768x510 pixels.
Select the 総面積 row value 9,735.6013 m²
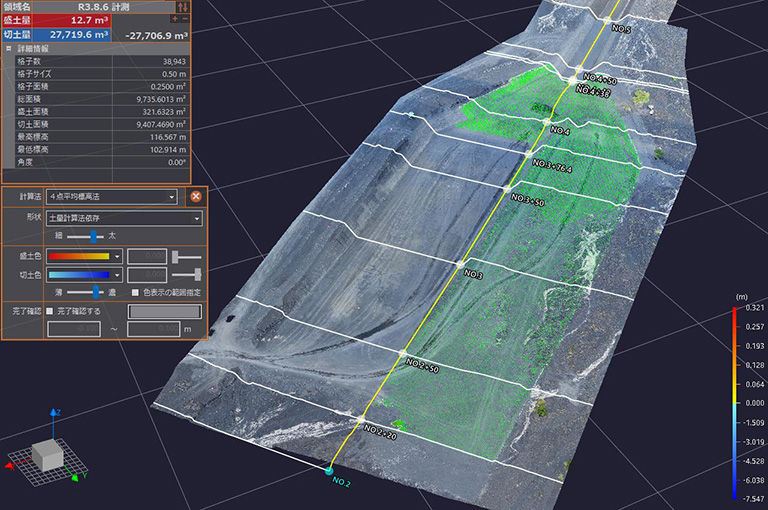161,99
